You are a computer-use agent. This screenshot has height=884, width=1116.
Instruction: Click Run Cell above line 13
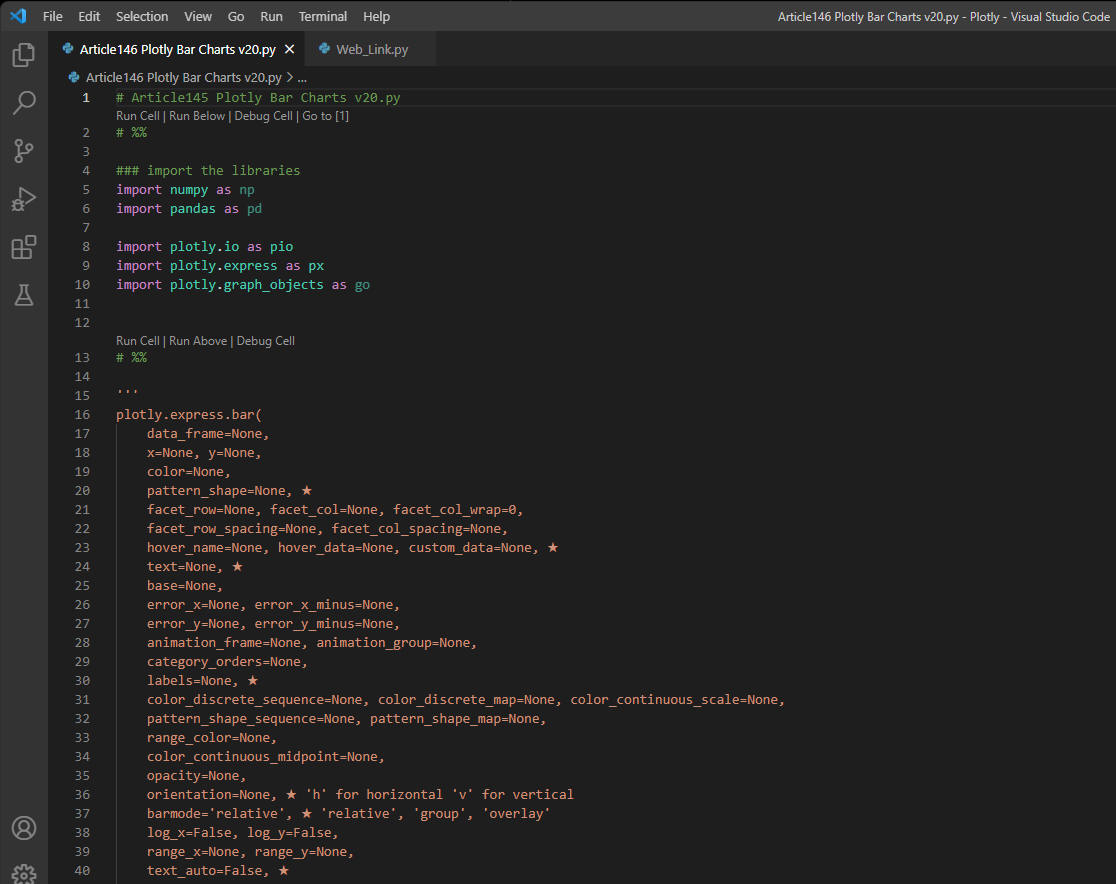coord(137,341)
